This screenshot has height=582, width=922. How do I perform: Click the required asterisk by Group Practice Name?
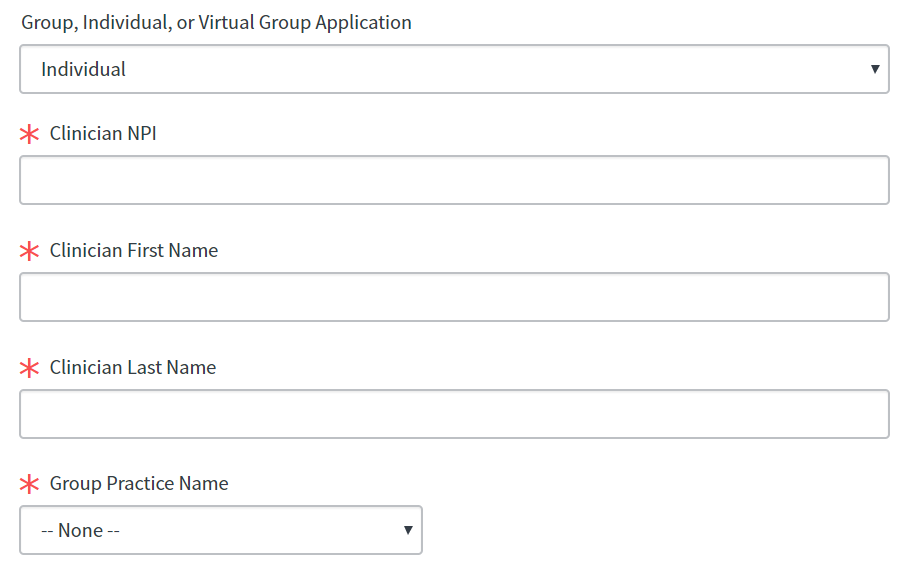[30, 485]
